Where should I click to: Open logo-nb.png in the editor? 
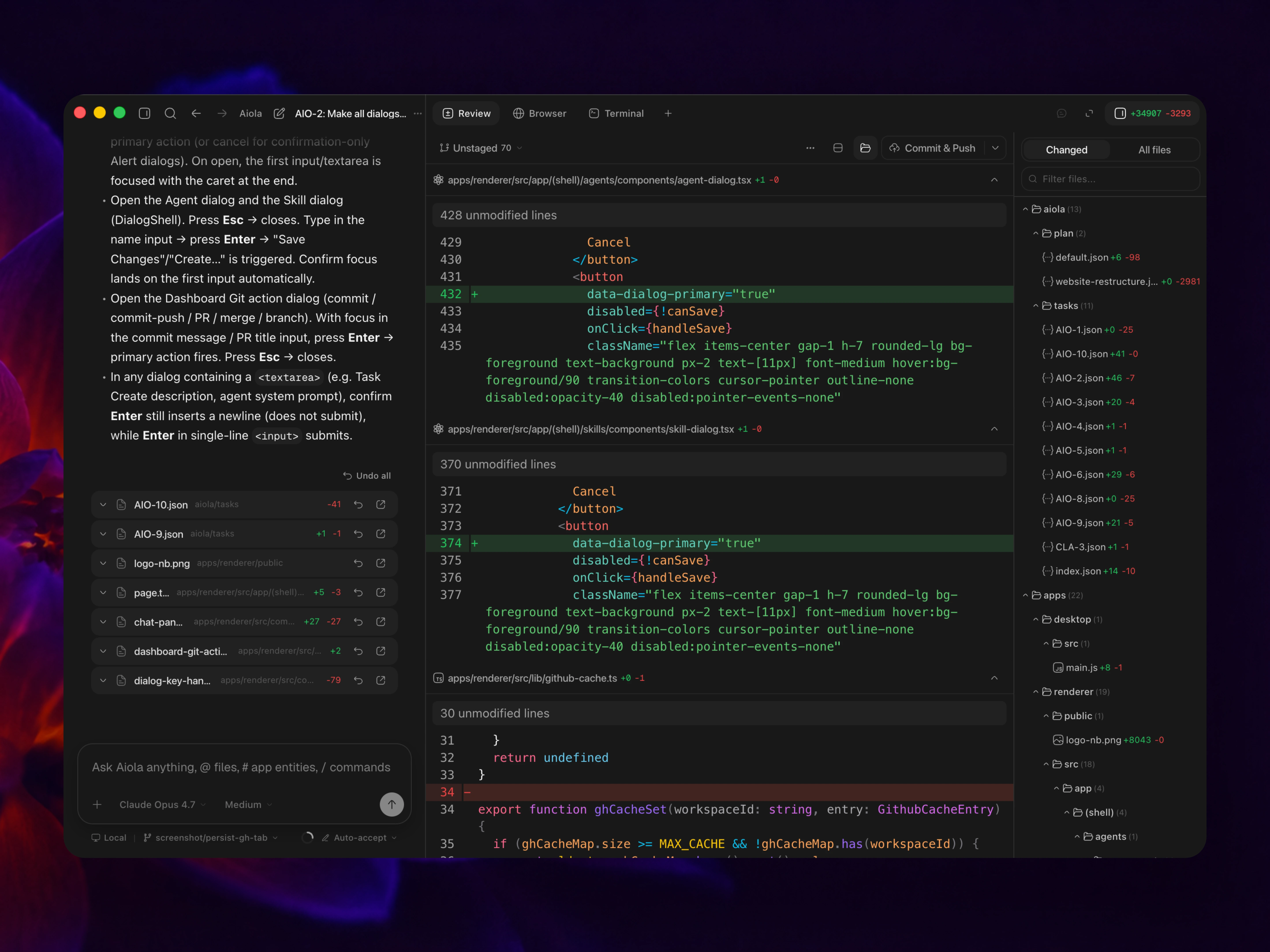point(381,563)
